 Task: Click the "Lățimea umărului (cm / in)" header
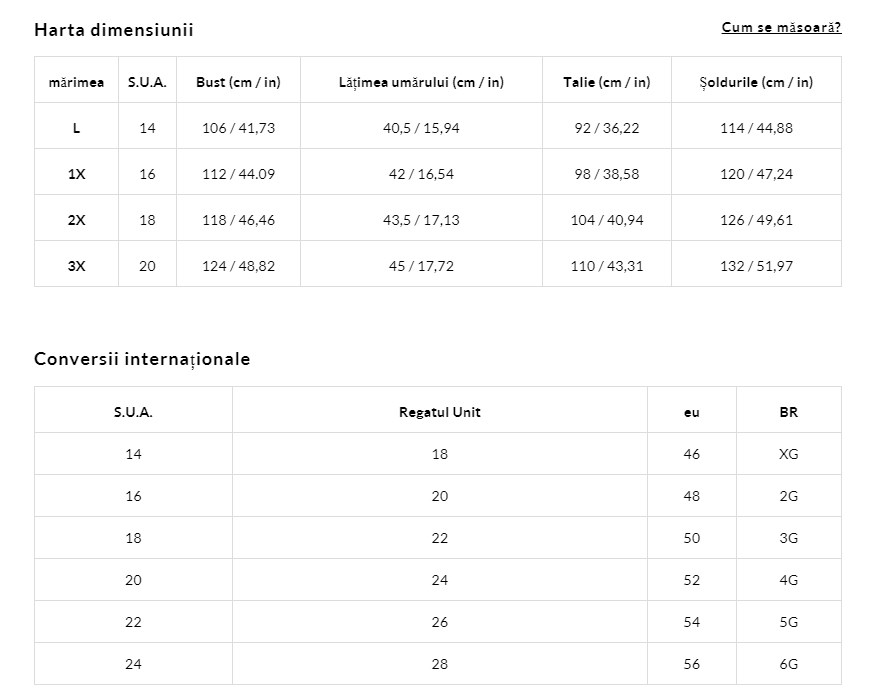(421, 82)
